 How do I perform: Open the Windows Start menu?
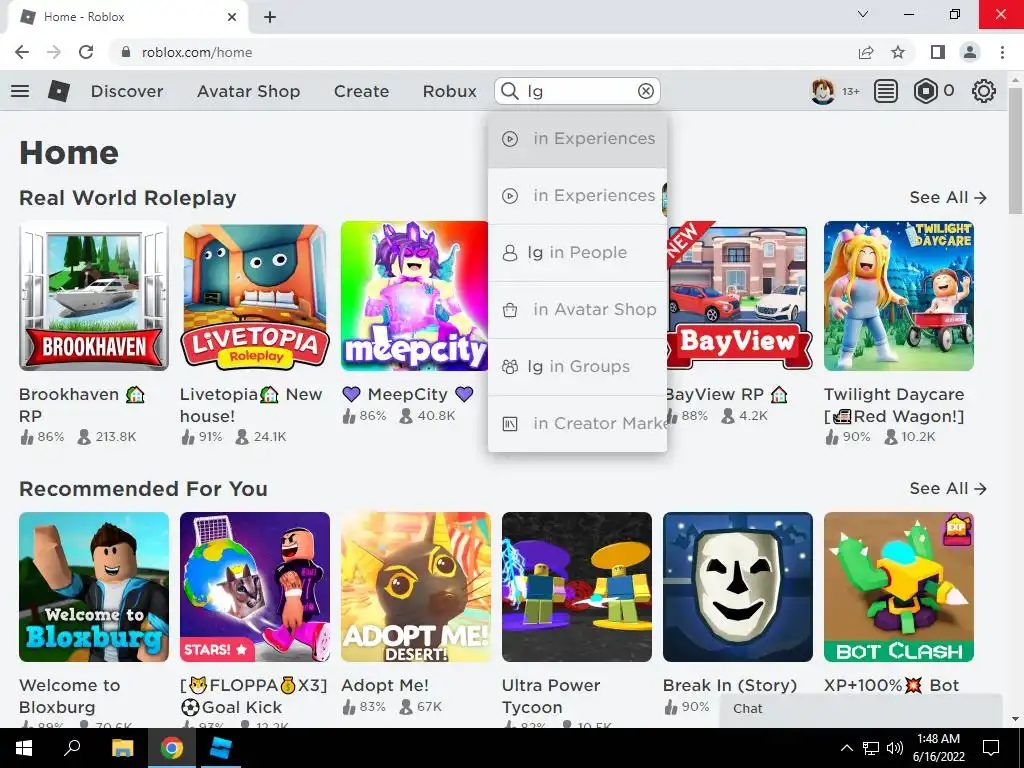24,748
